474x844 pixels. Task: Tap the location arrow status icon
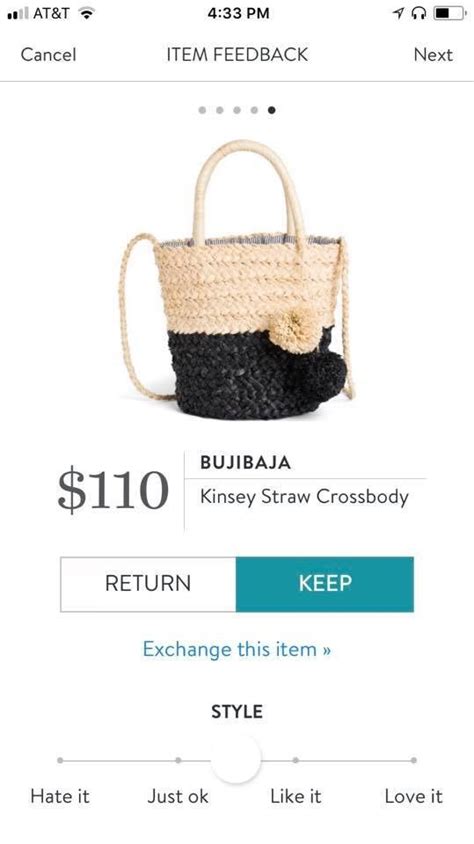pyautogui.click(x=398, y=13)
